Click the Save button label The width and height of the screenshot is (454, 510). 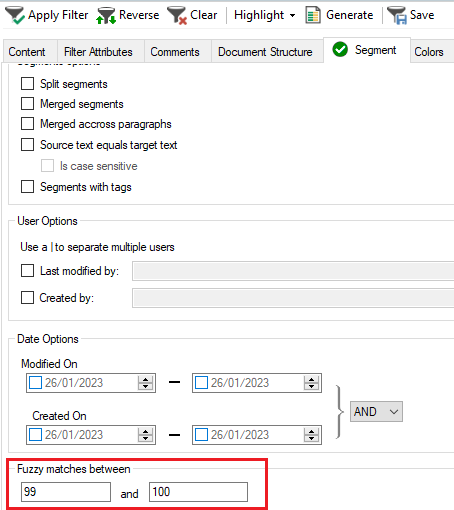[422, 15]
